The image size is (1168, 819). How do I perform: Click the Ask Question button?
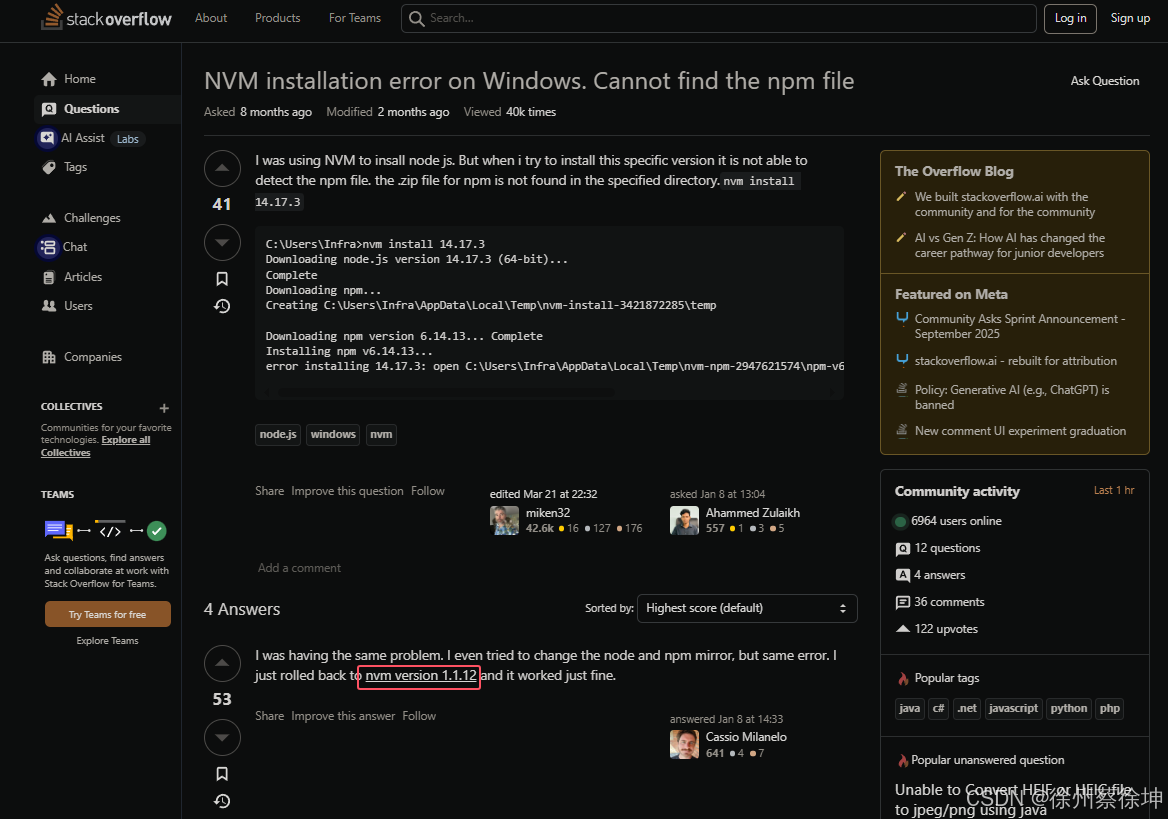coord(1105,80)
